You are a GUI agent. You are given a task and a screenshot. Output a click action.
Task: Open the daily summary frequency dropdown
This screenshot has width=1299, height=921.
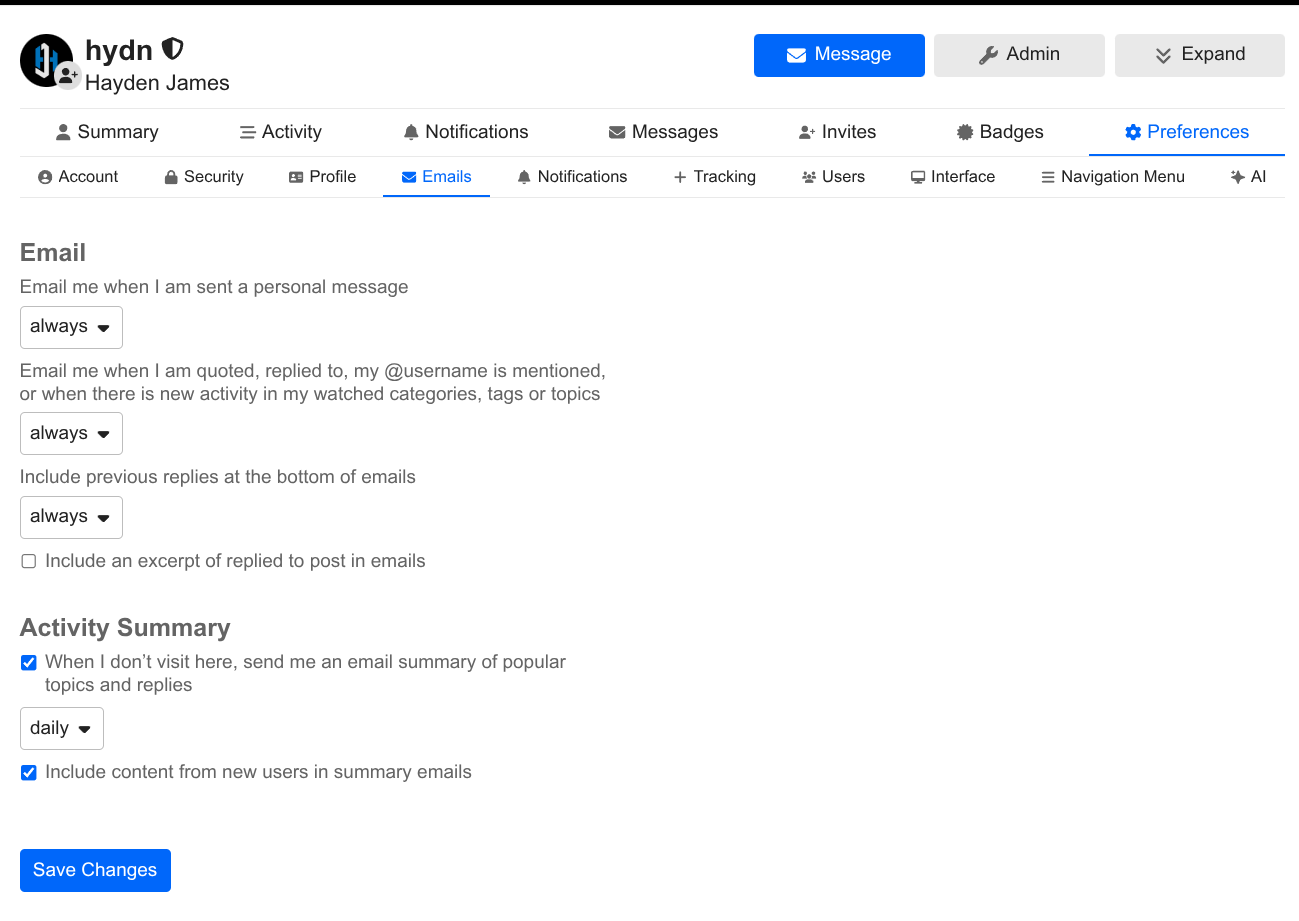(x=62, y=728)
